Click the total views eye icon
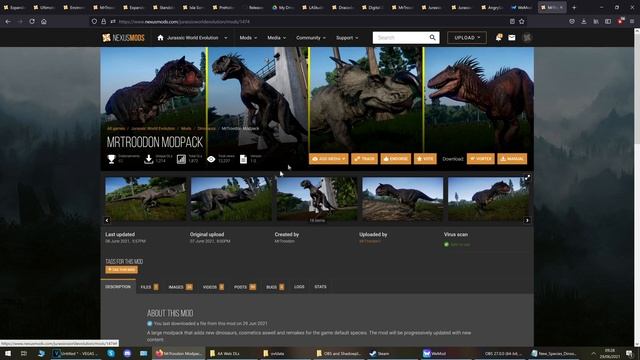 tap(211, 159)
